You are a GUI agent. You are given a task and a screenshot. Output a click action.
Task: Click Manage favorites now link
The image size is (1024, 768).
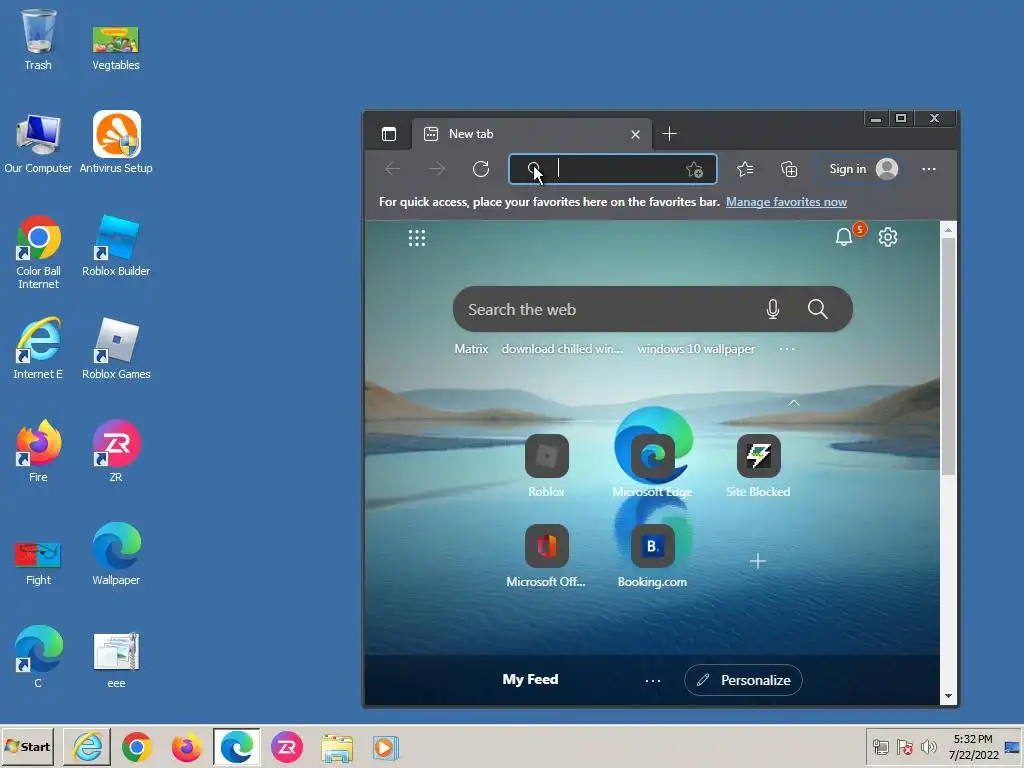(x=786, y=202)
